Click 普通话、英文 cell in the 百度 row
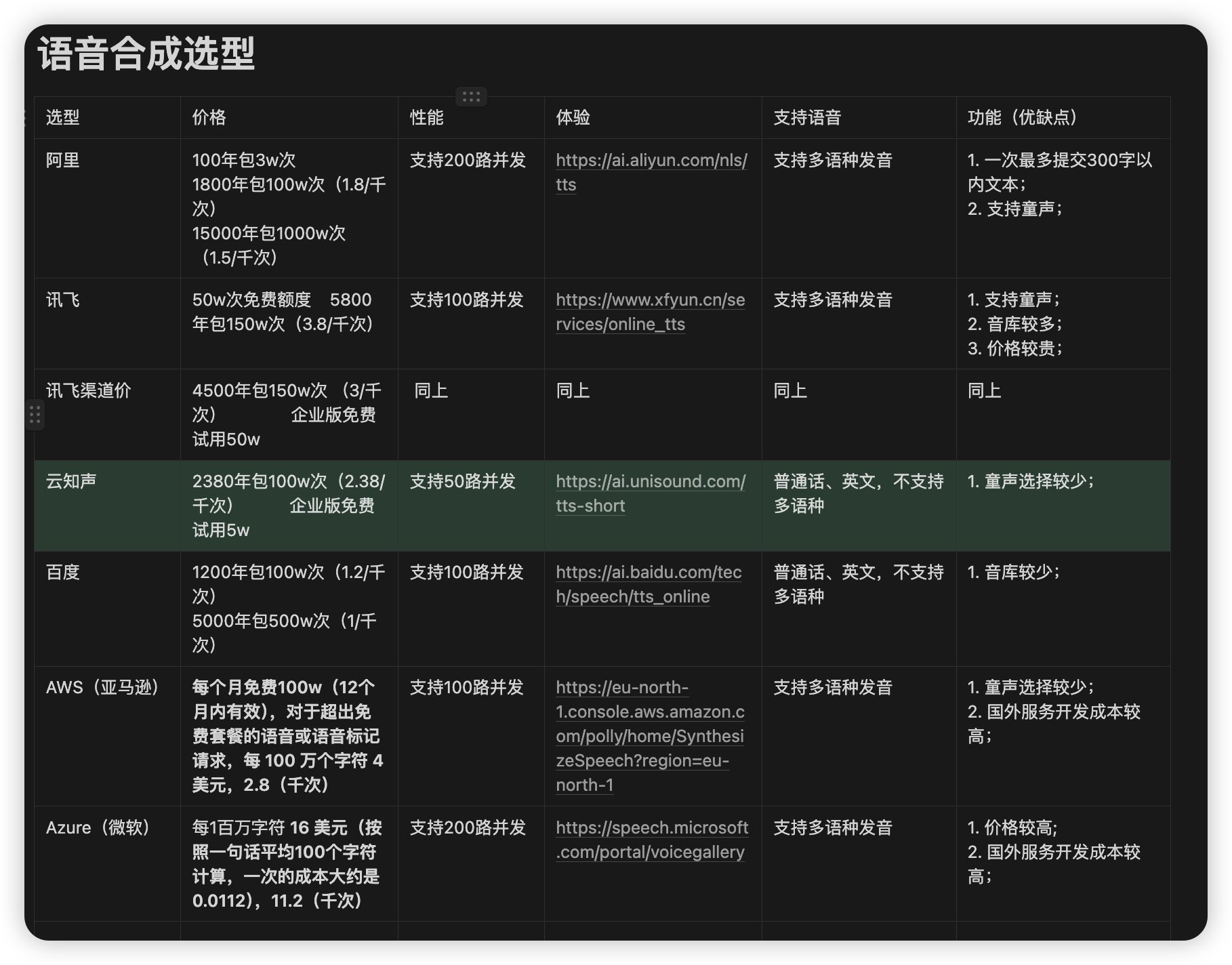The height and width of the screenshot is (965, 1232). coord(859,609)
